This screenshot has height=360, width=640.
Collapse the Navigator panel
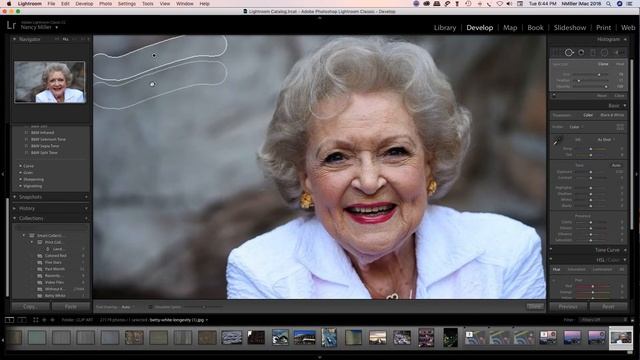tap(15, 39)
